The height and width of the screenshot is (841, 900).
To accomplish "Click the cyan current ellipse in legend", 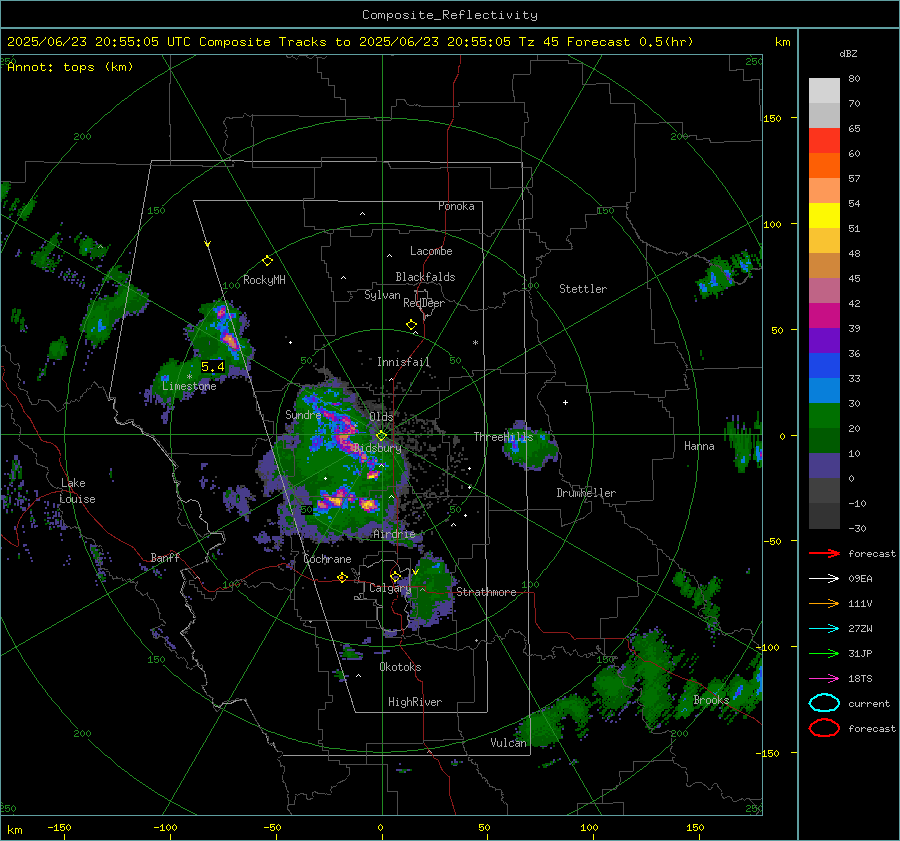I will click(x=824, y=703).
